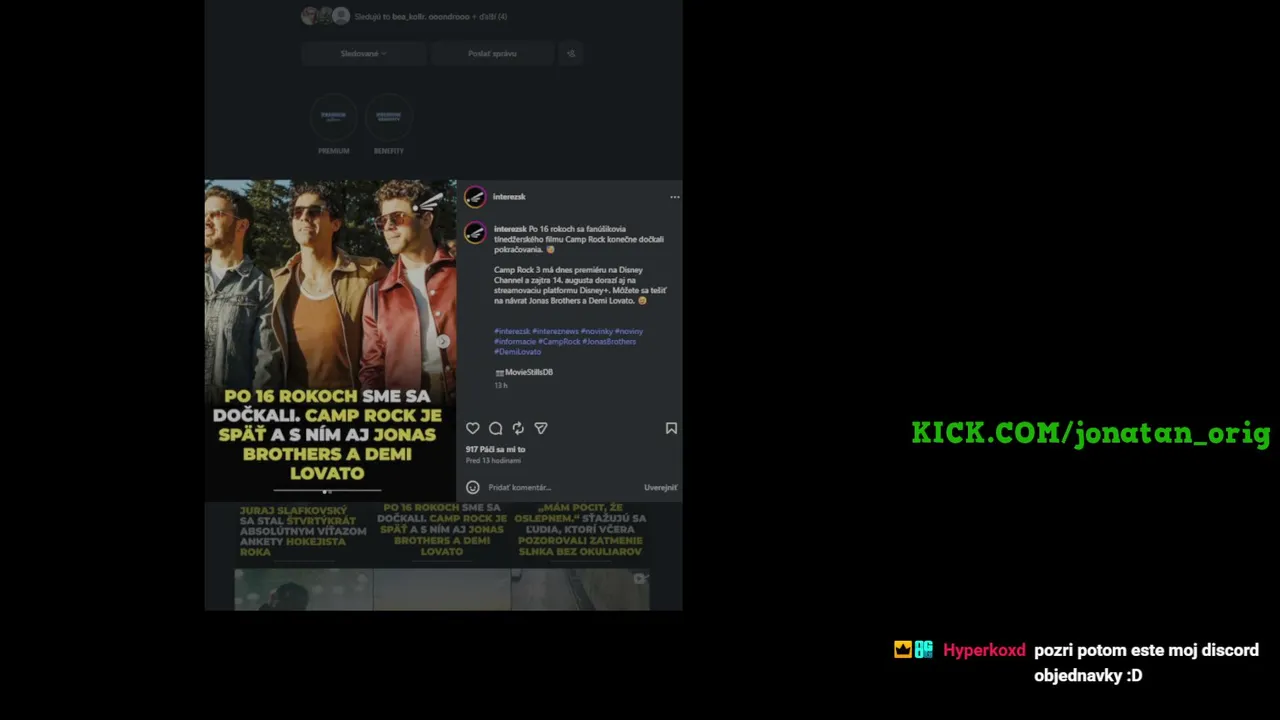The width and height of the screenshot is (1280, 720).
Task: Open the #CampRock hashtag
Action: pos(559,341)
